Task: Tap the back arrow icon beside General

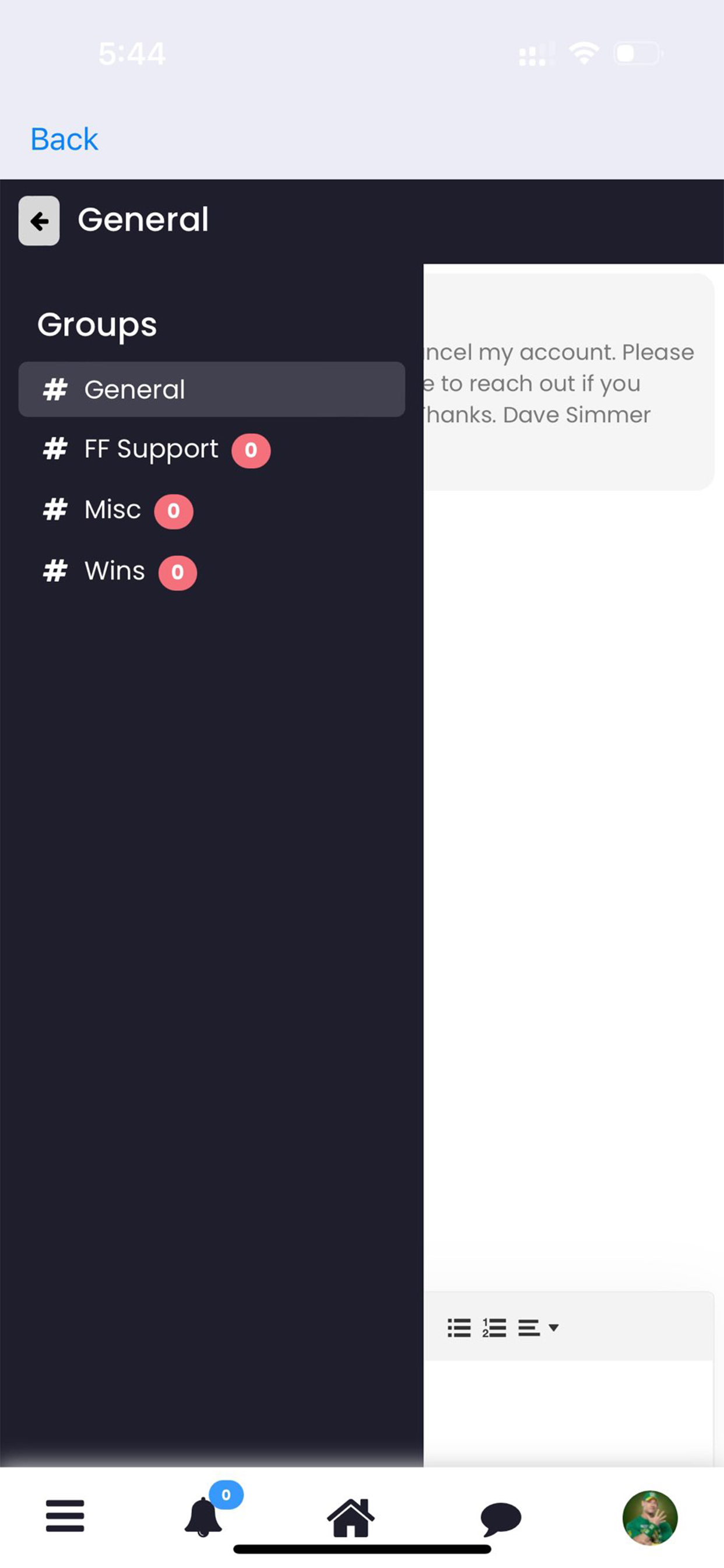Action: click(x=39, y=220)
